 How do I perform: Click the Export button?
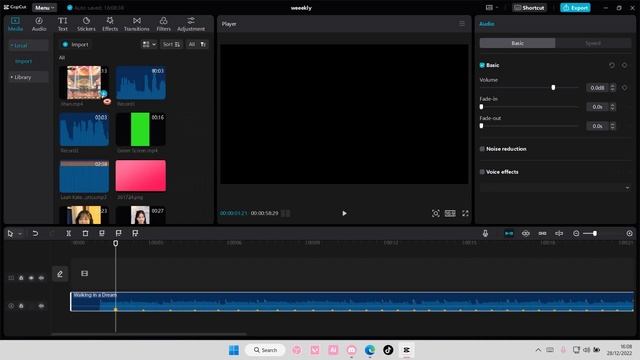tap(575, 8)
